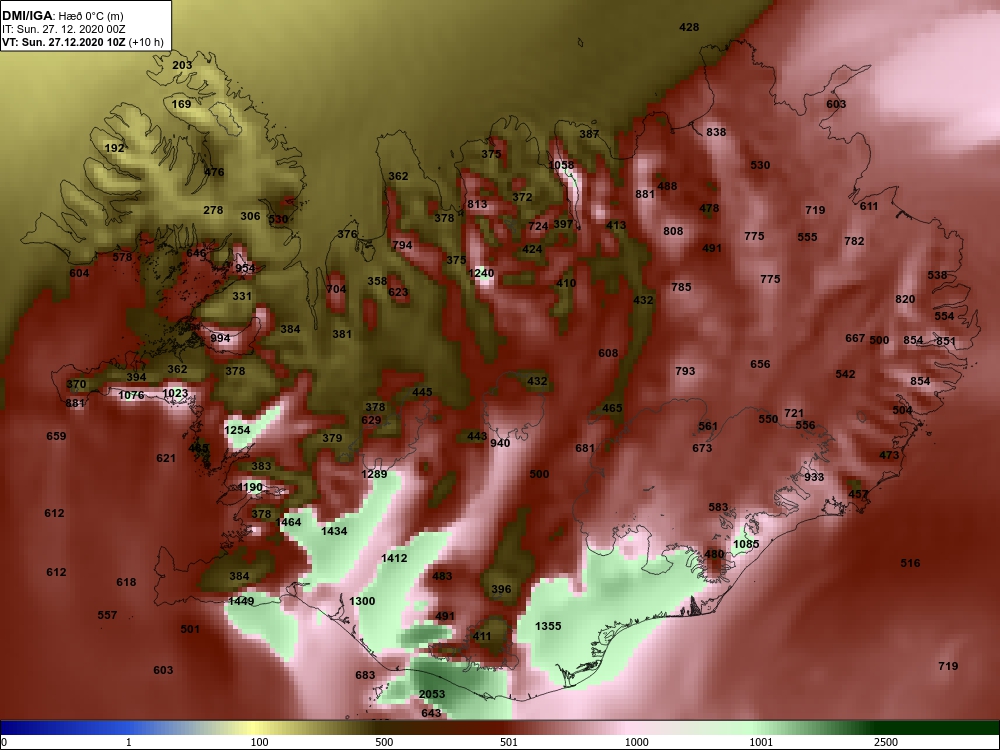Click the 785 value on the map
The width and height of the screenshot is (1000, 750).
(x=681, y=288)
